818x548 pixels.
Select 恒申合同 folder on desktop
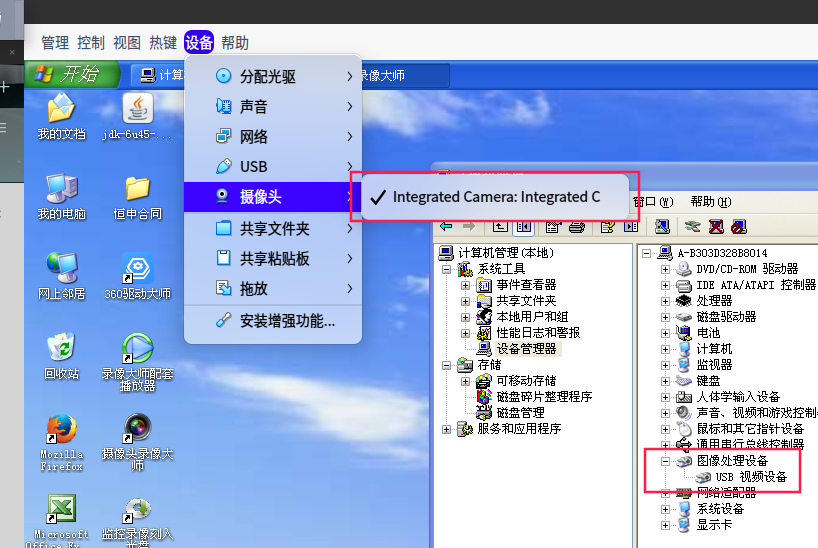(137, 197)
